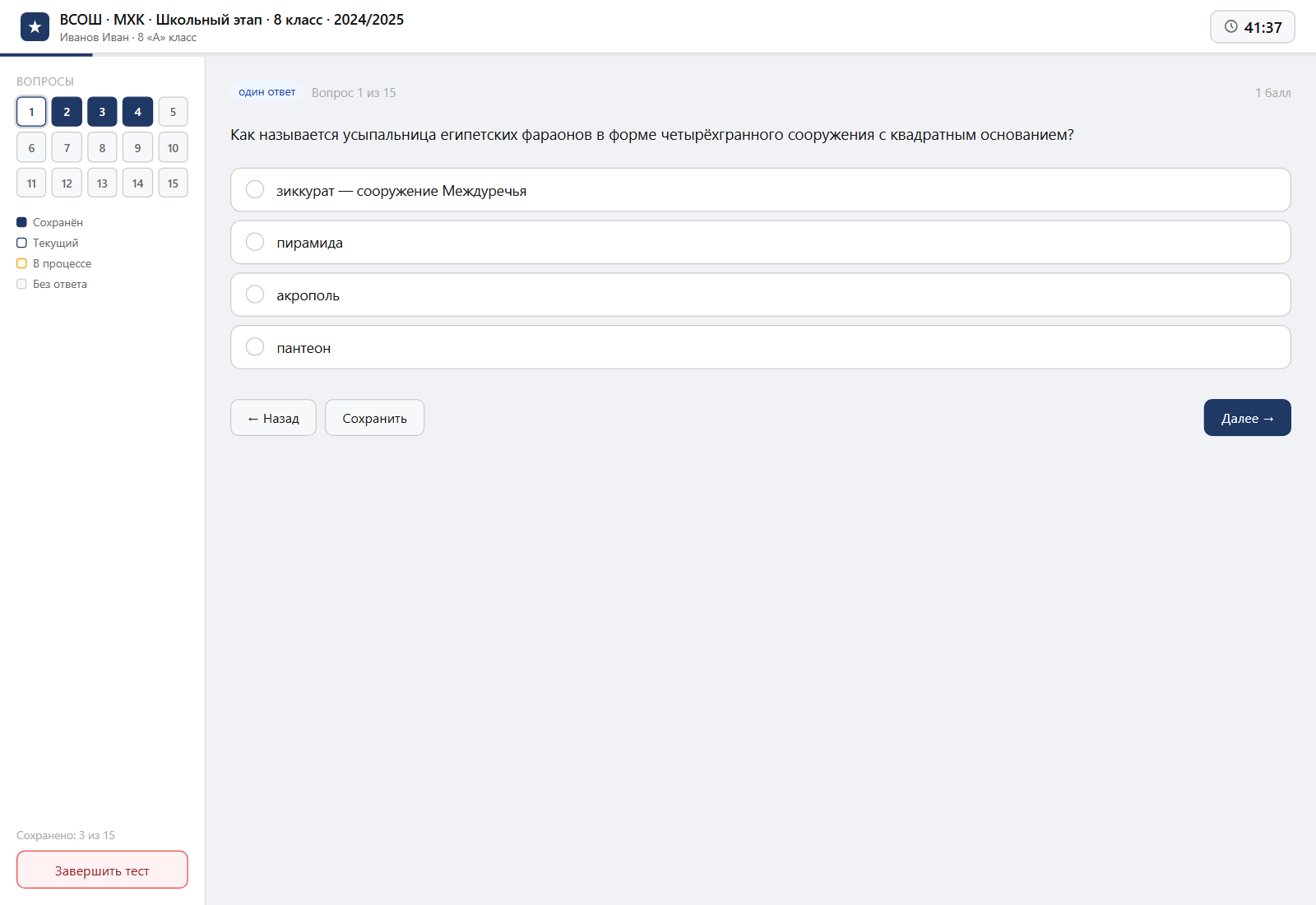Click the clock timer showing 41:37
The width and height of the screenshot is (1316, 905).
point(1253,27)
